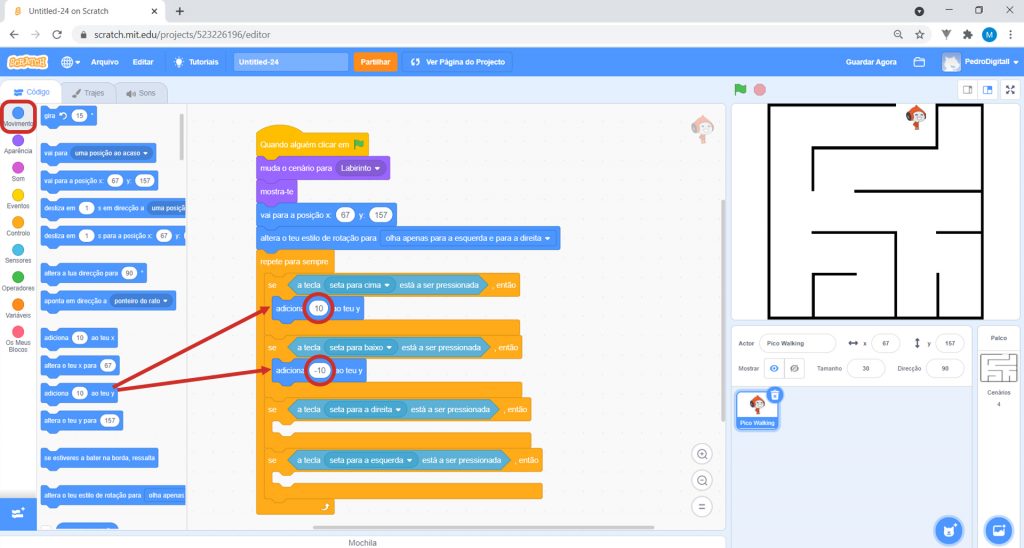Select the Pico Walking sprite thumbnail

[758, 410]
